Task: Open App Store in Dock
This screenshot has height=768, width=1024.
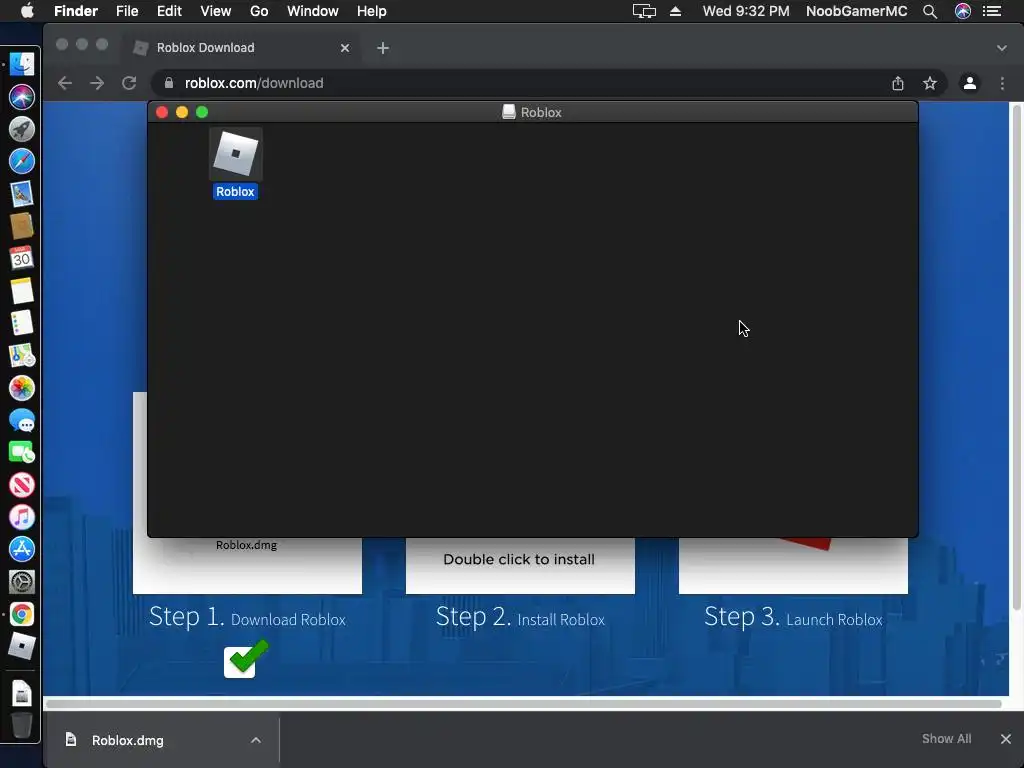Action: click(x=22, y=549)
